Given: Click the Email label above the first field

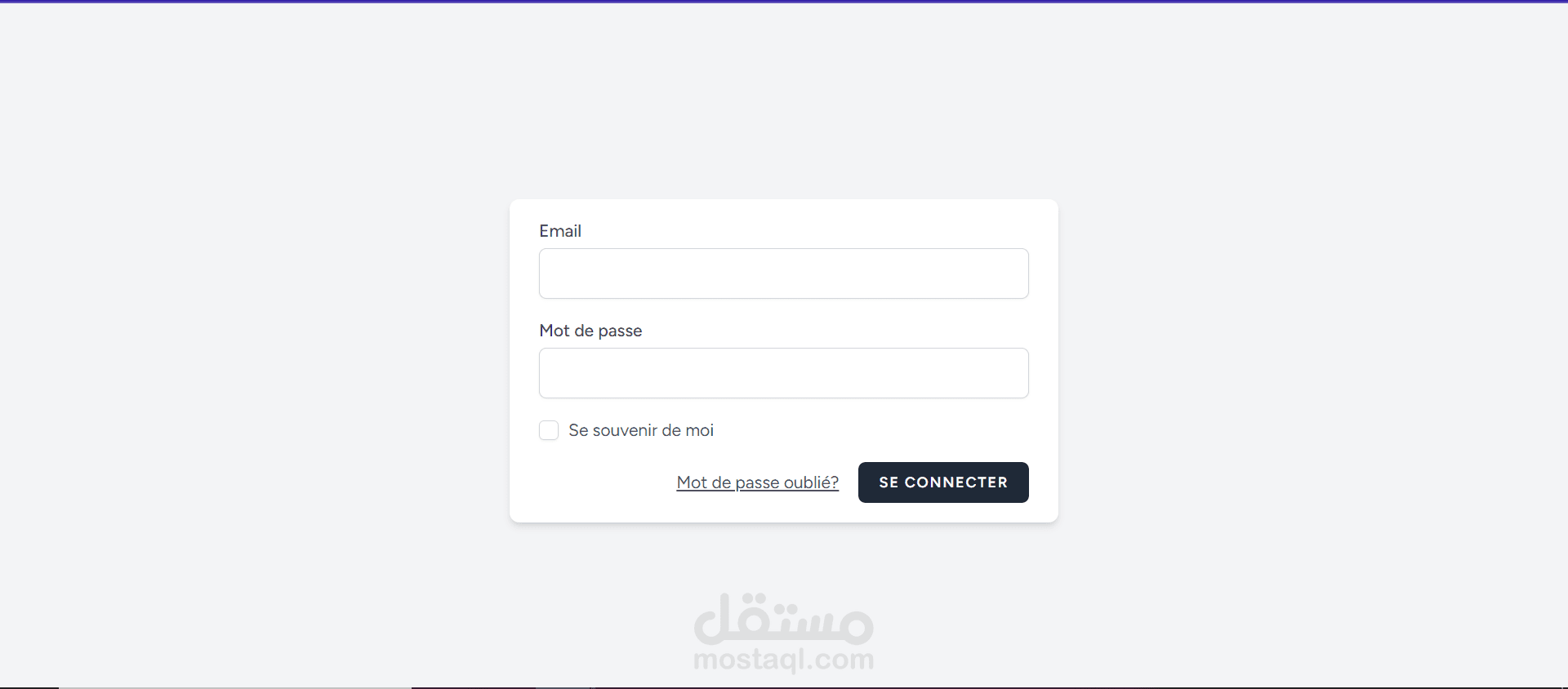Looking at the screenshot, I should (x=560, y=231).
